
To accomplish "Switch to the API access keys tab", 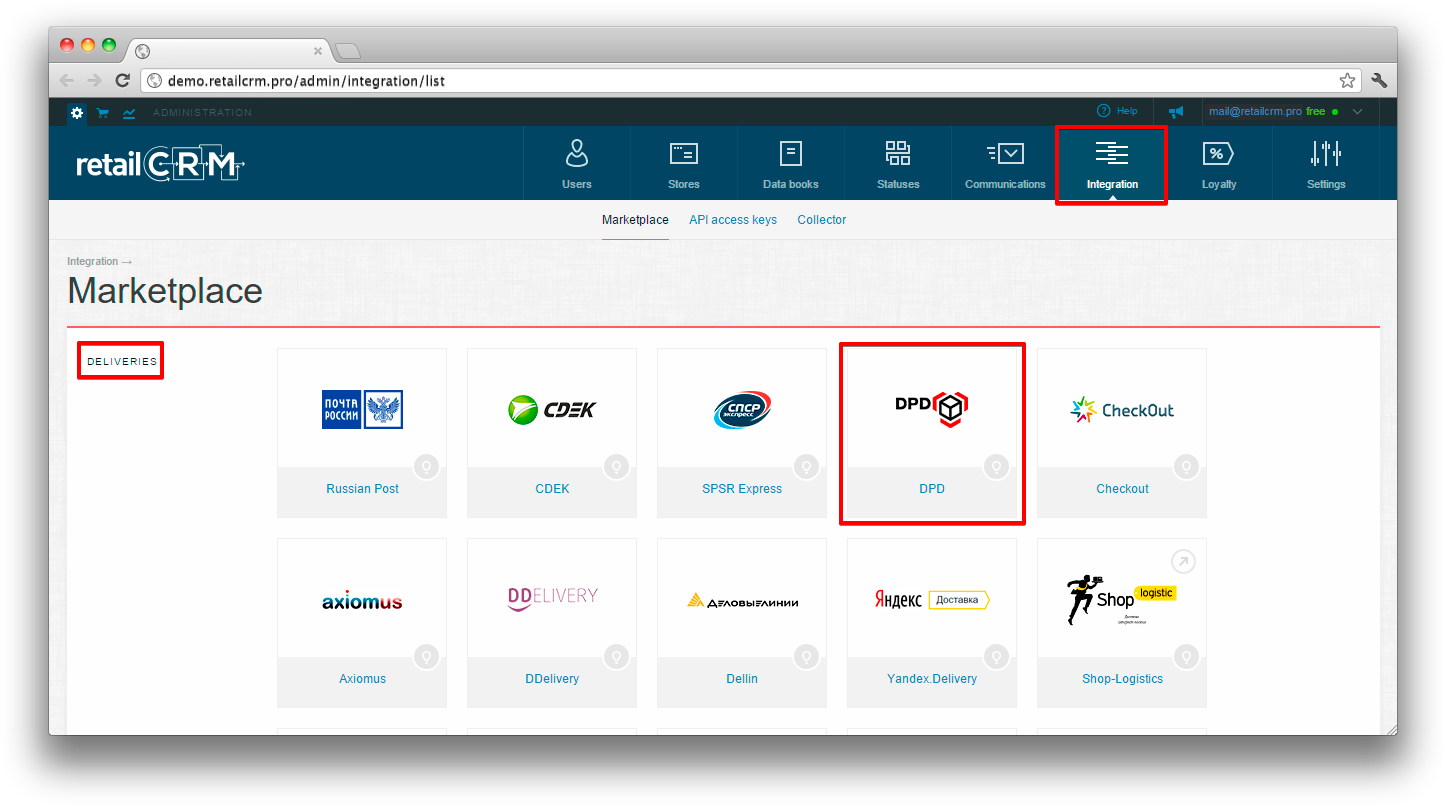I will pos(733,220).
